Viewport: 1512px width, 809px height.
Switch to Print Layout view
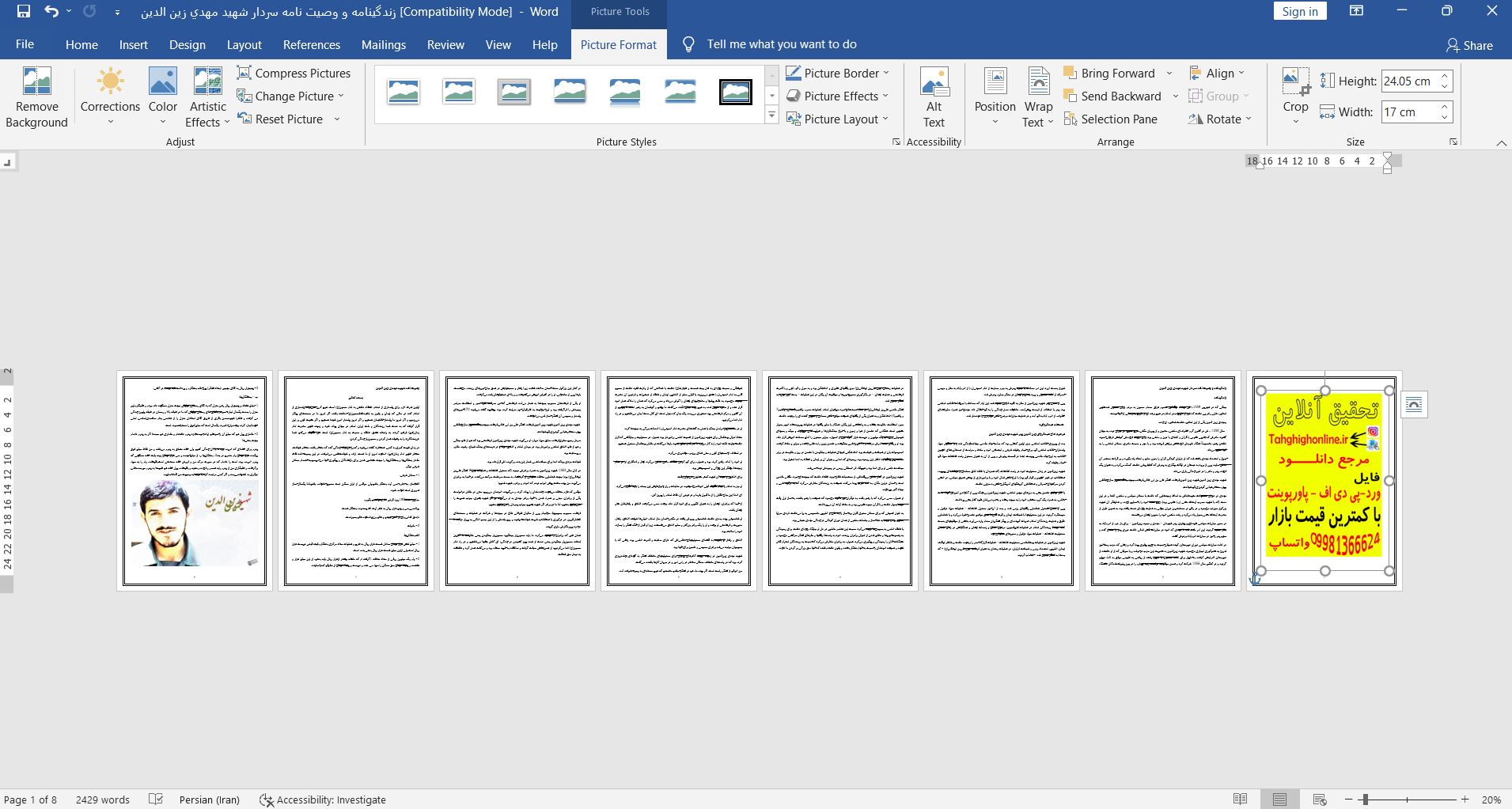[x=1279, y=800]
